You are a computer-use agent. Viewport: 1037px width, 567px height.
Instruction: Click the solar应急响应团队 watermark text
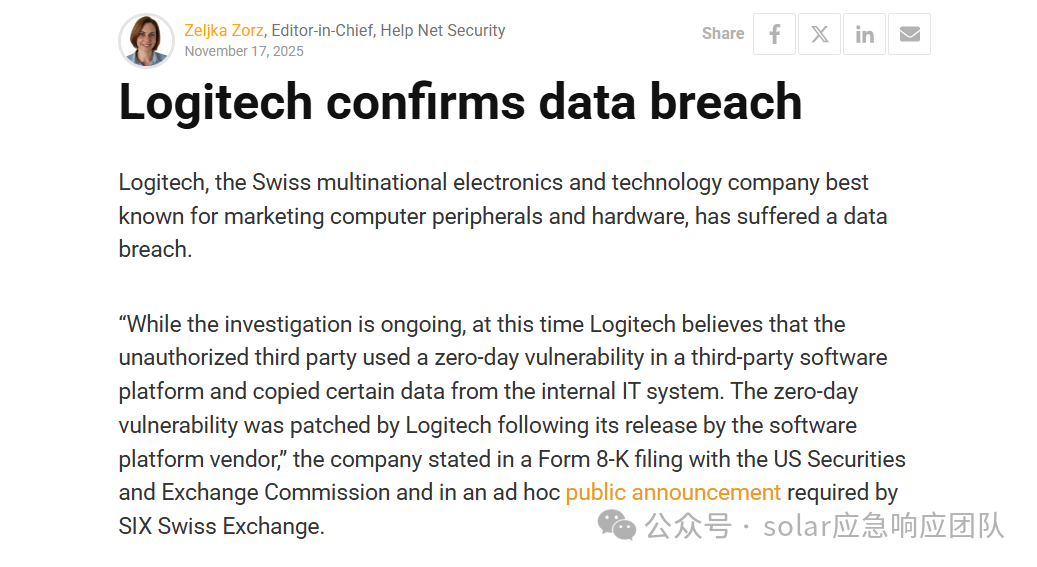[884, 526]
